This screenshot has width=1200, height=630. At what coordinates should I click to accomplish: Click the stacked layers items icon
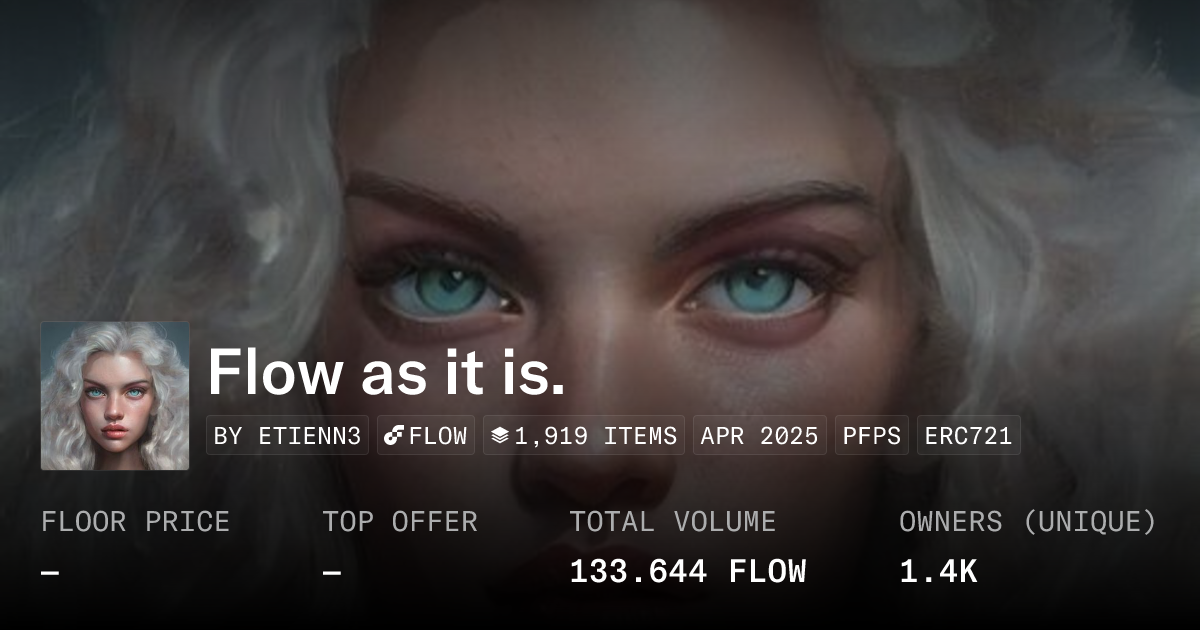tap(500, 436)
